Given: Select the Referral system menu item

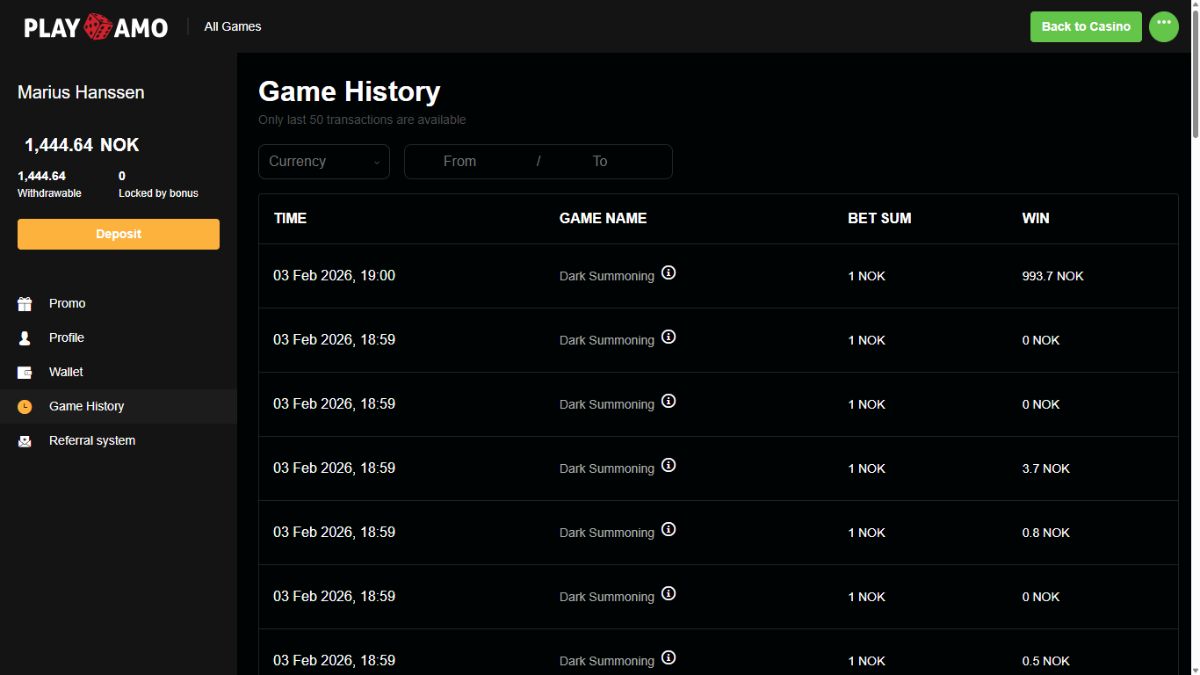Looking at the screenshot, I should tap(92, 441).
